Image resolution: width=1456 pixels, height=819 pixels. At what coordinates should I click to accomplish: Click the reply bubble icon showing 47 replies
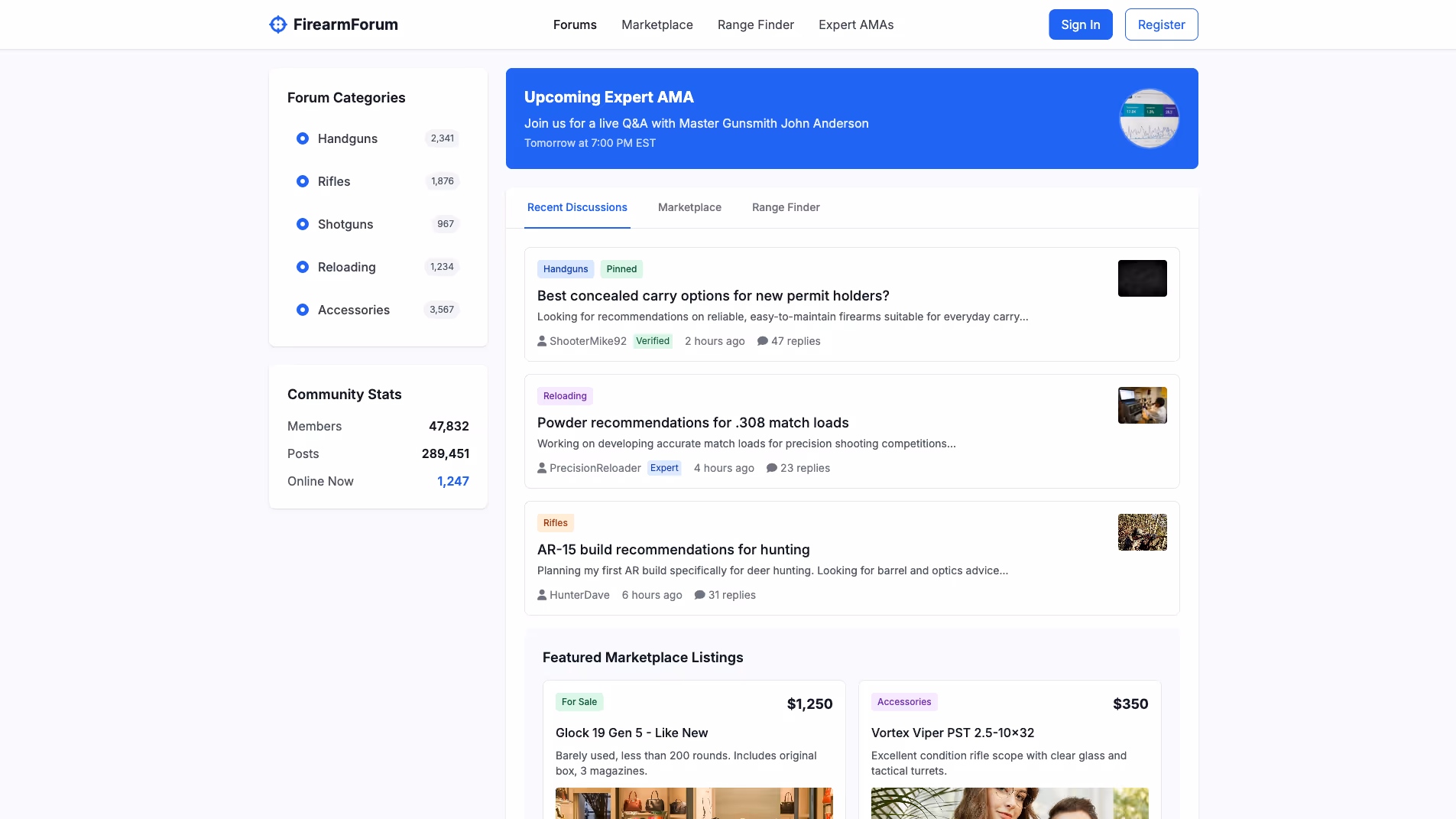point(762,341)
